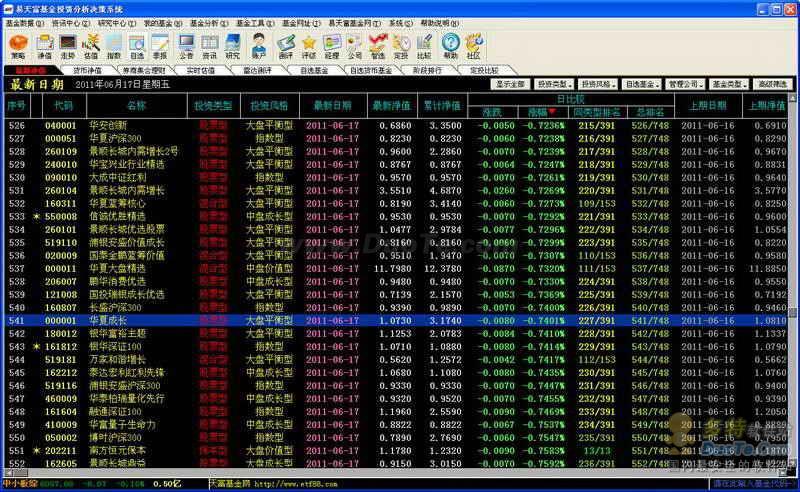Open the 研究 research toolbar icon

pyautogui.click(x=233, y=46)
